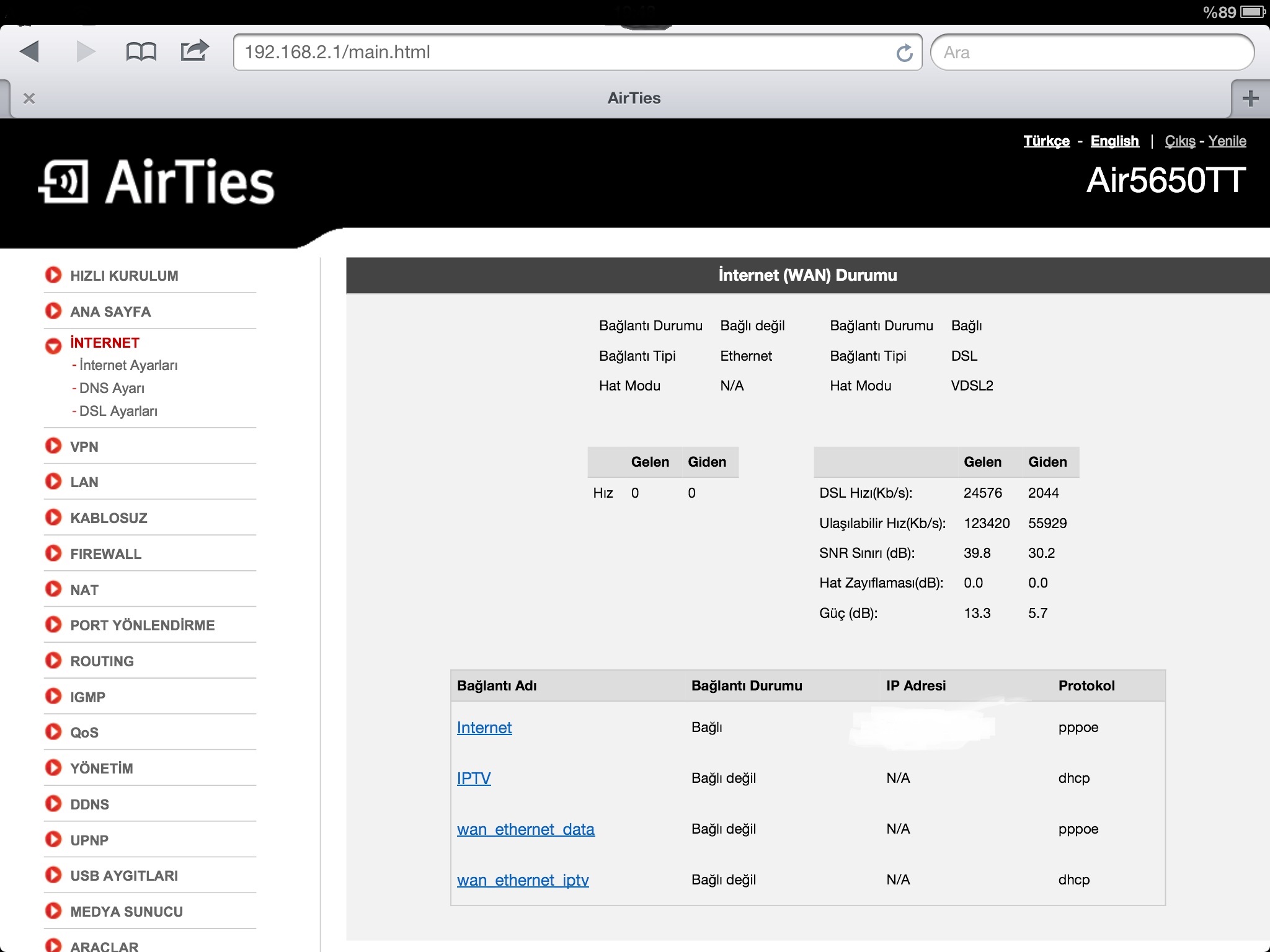The width and height of the screenshot is (1270, 952).
Task: Tap the Ara search field
Action: [x=1092, y=52]
